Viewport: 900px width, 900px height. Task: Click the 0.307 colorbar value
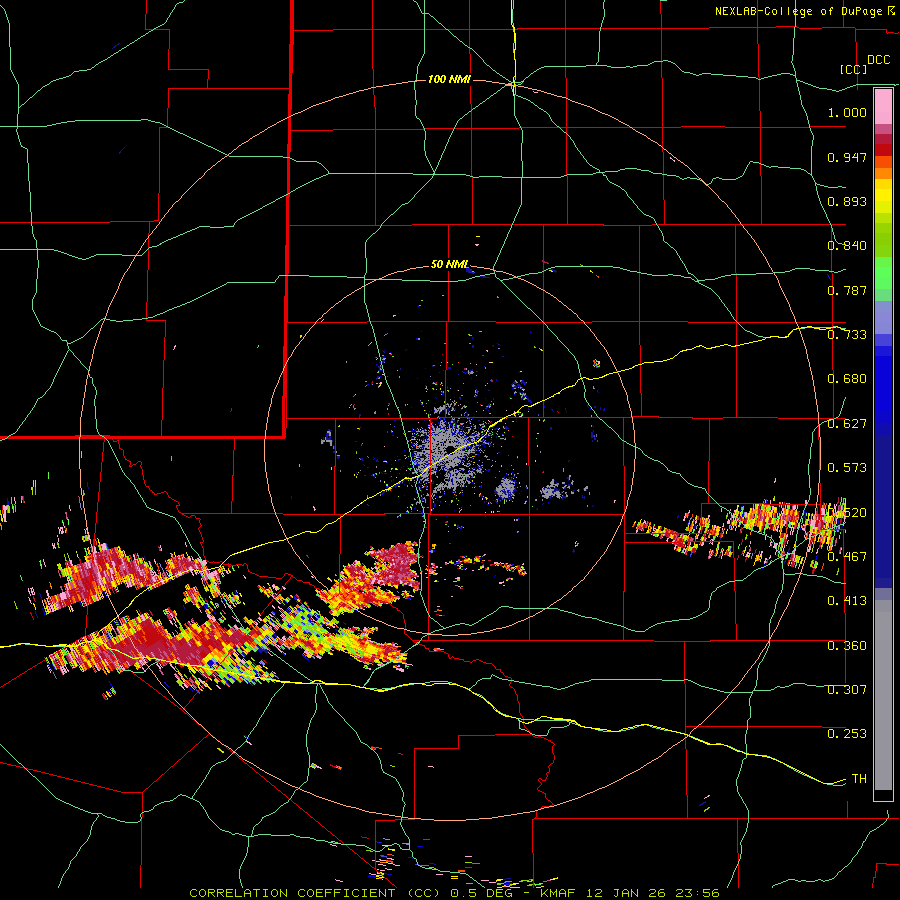(847, 690)
